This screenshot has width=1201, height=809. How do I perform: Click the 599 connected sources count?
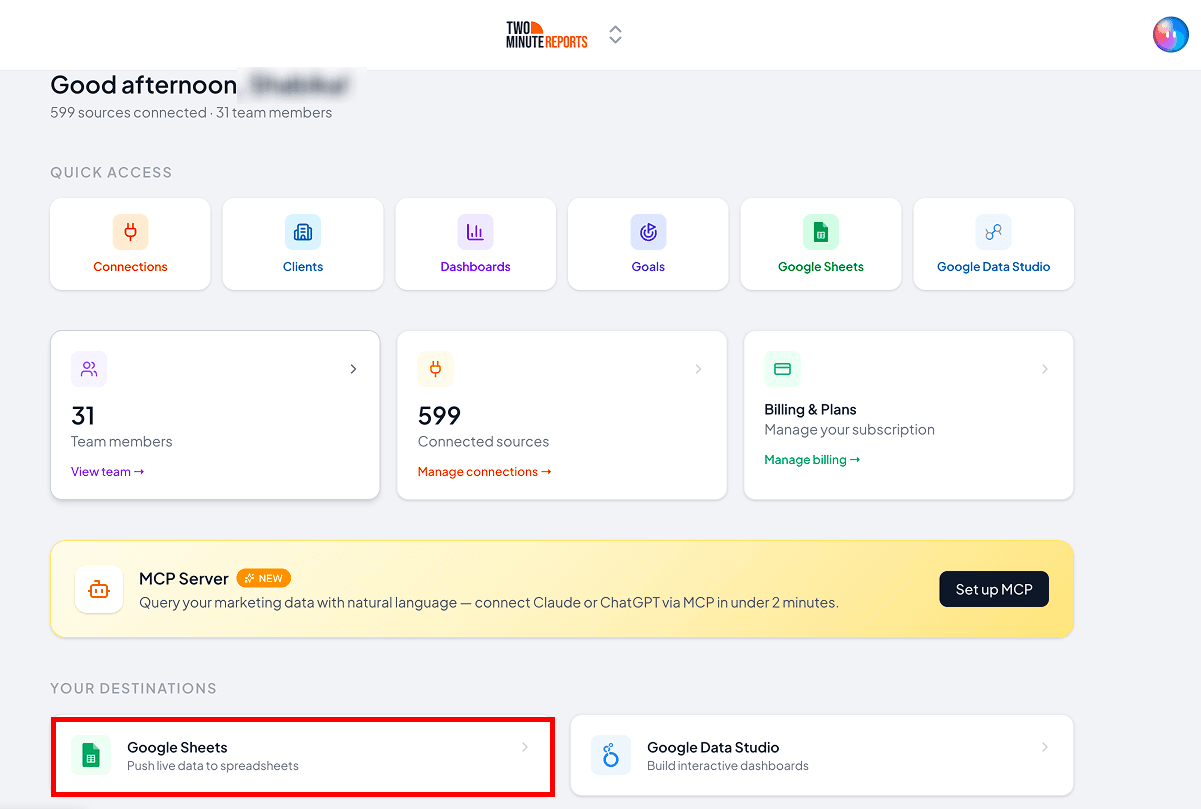click(x=440, y=415)
